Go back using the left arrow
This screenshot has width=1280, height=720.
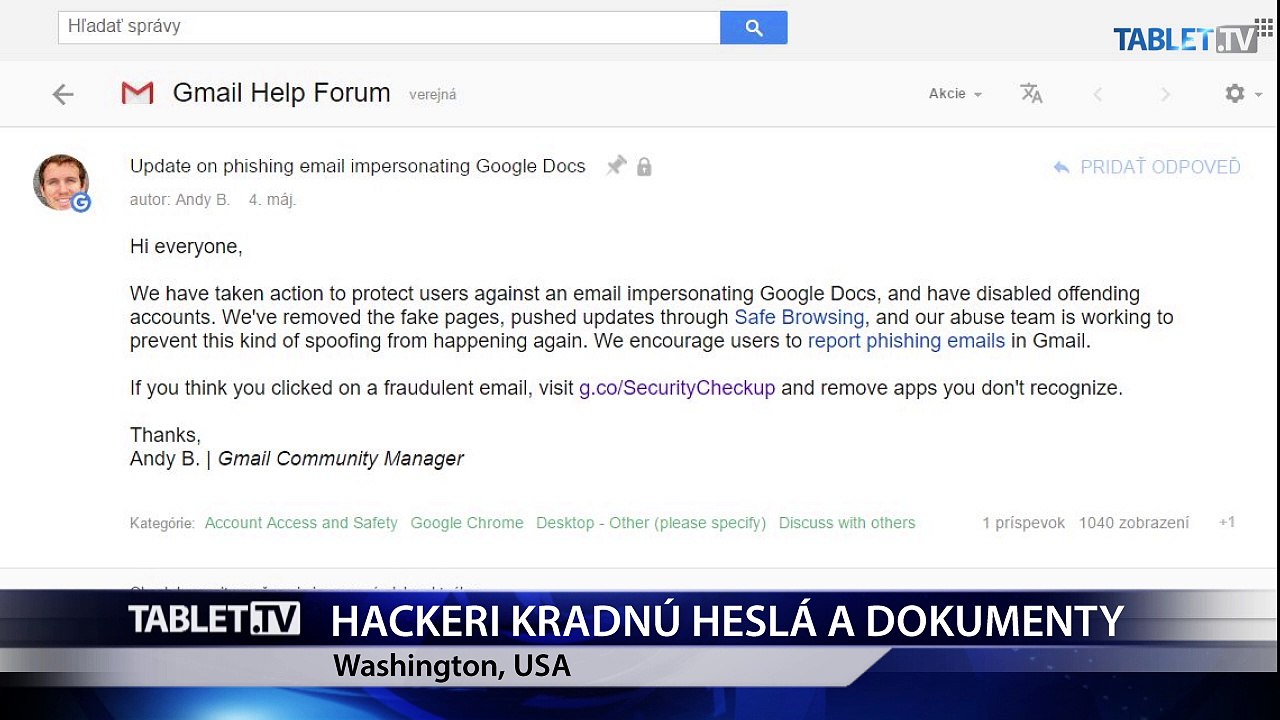(x=63, y=94)
